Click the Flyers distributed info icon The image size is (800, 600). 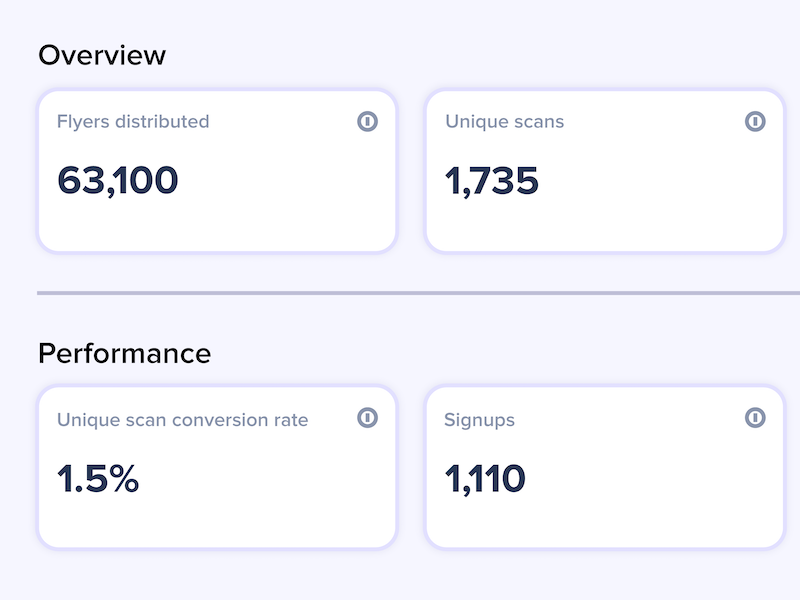click(x=367, y=121)
